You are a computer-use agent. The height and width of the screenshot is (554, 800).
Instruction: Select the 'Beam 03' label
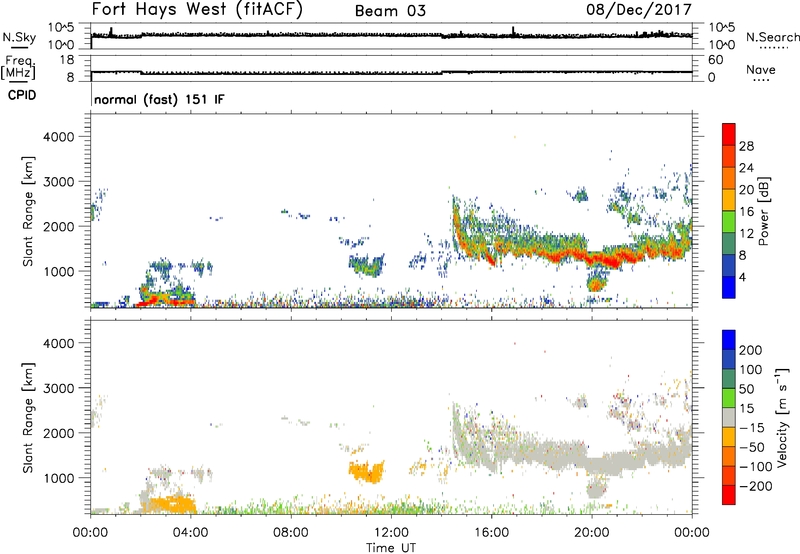[x=390, y=11]
